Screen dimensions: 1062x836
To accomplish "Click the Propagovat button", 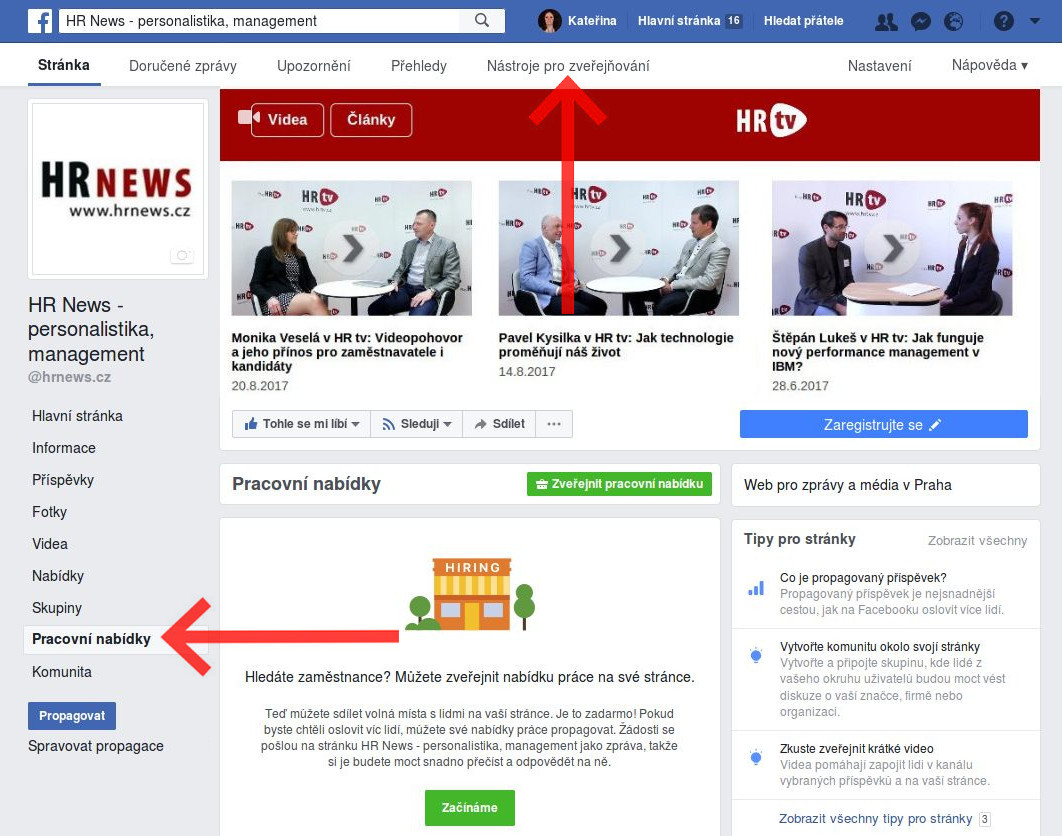I will [72, 716].
